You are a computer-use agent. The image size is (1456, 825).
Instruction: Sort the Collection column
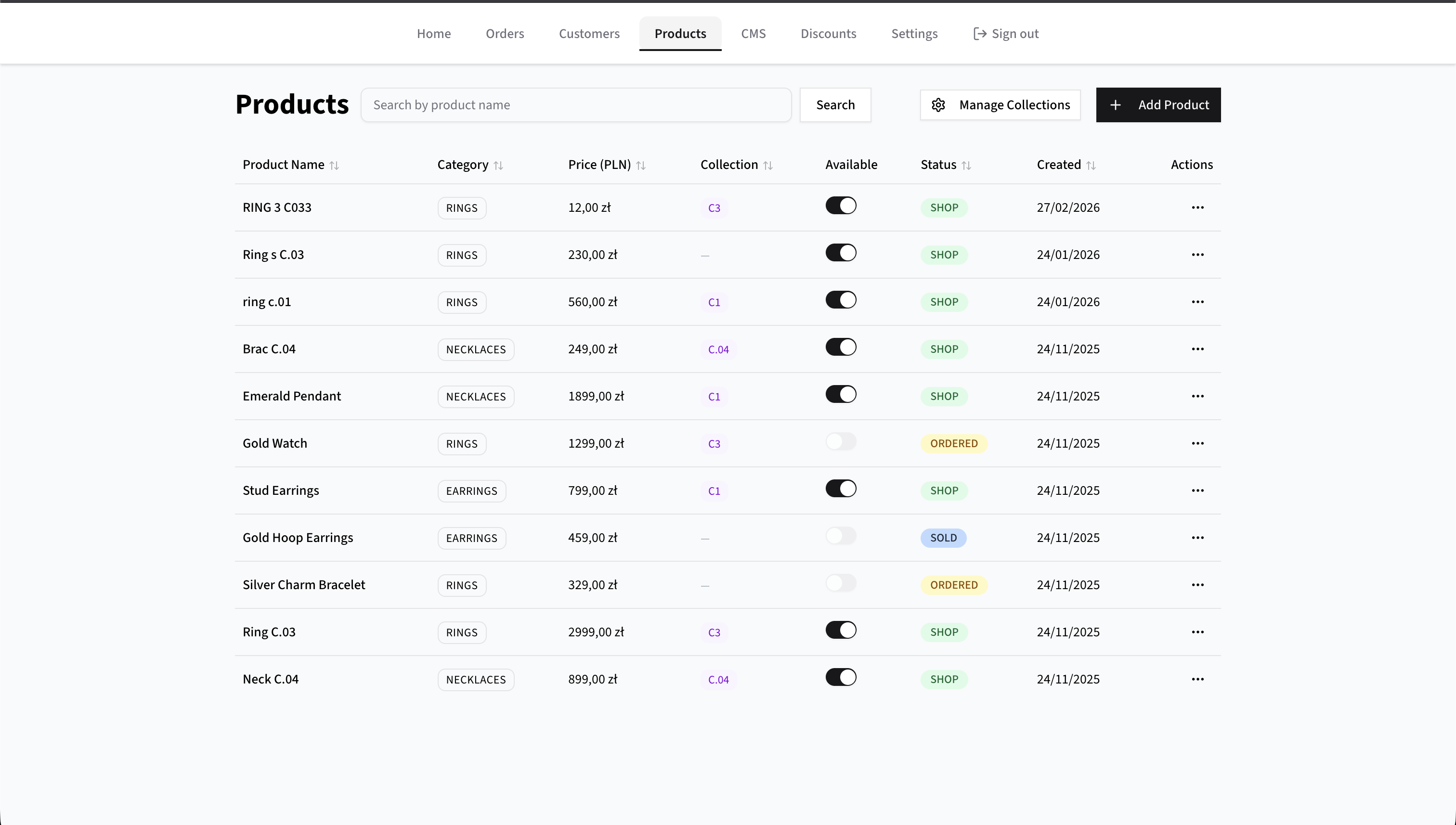pyautogui.click(x=768, y=165)
